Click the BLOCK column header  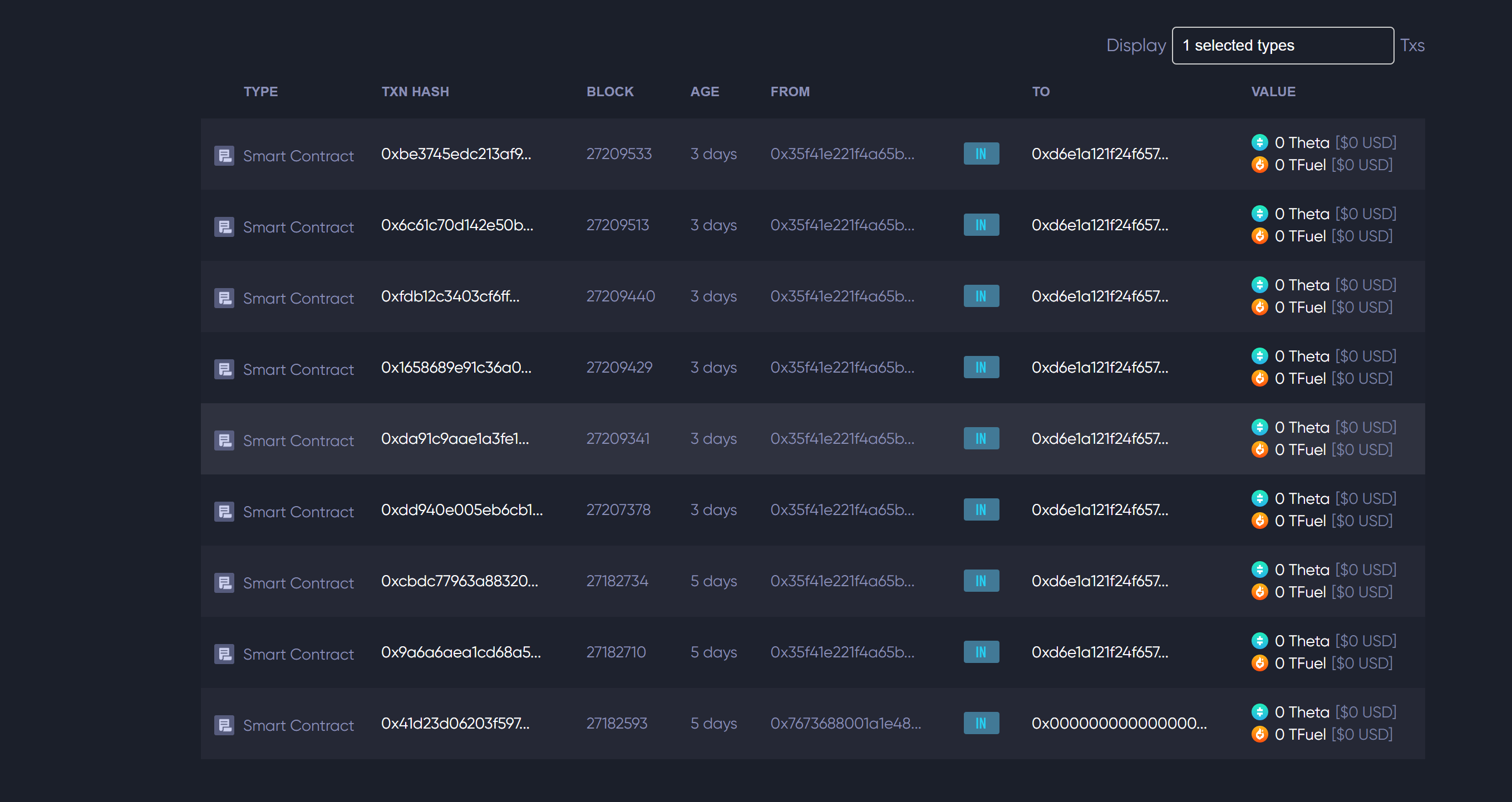point(610,92)
